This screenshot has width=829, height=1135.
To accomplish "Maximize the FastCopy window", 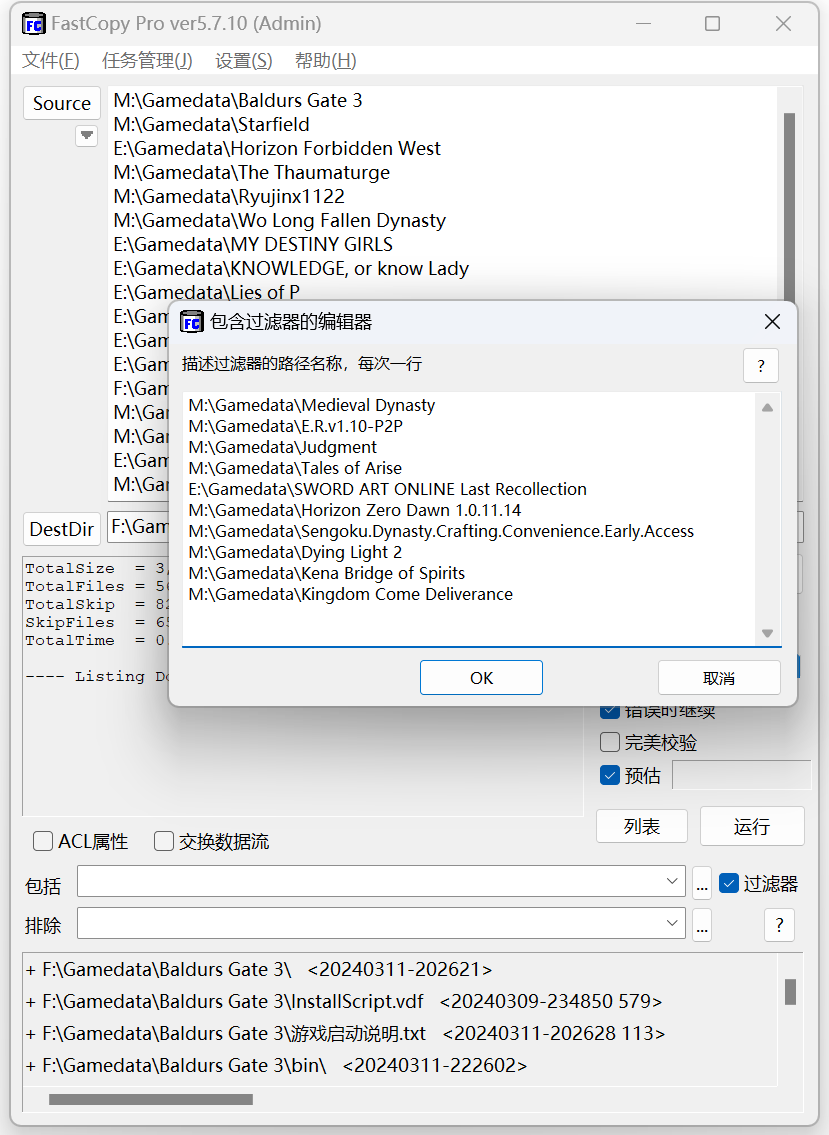I will click(x=712, y=24).
